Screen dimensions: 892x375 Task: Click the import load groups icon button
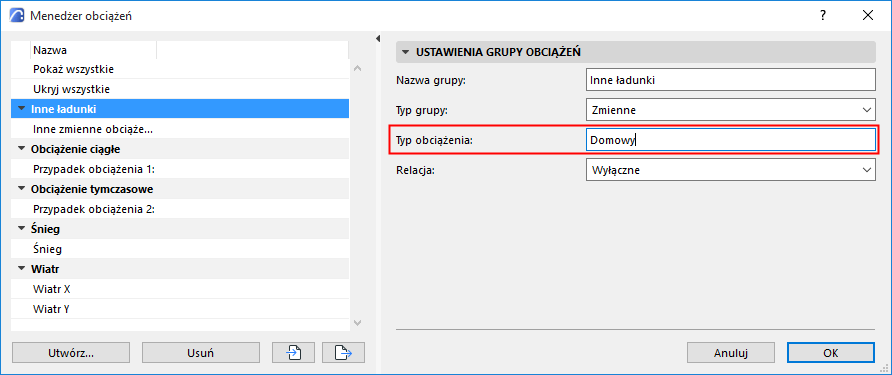294,353
